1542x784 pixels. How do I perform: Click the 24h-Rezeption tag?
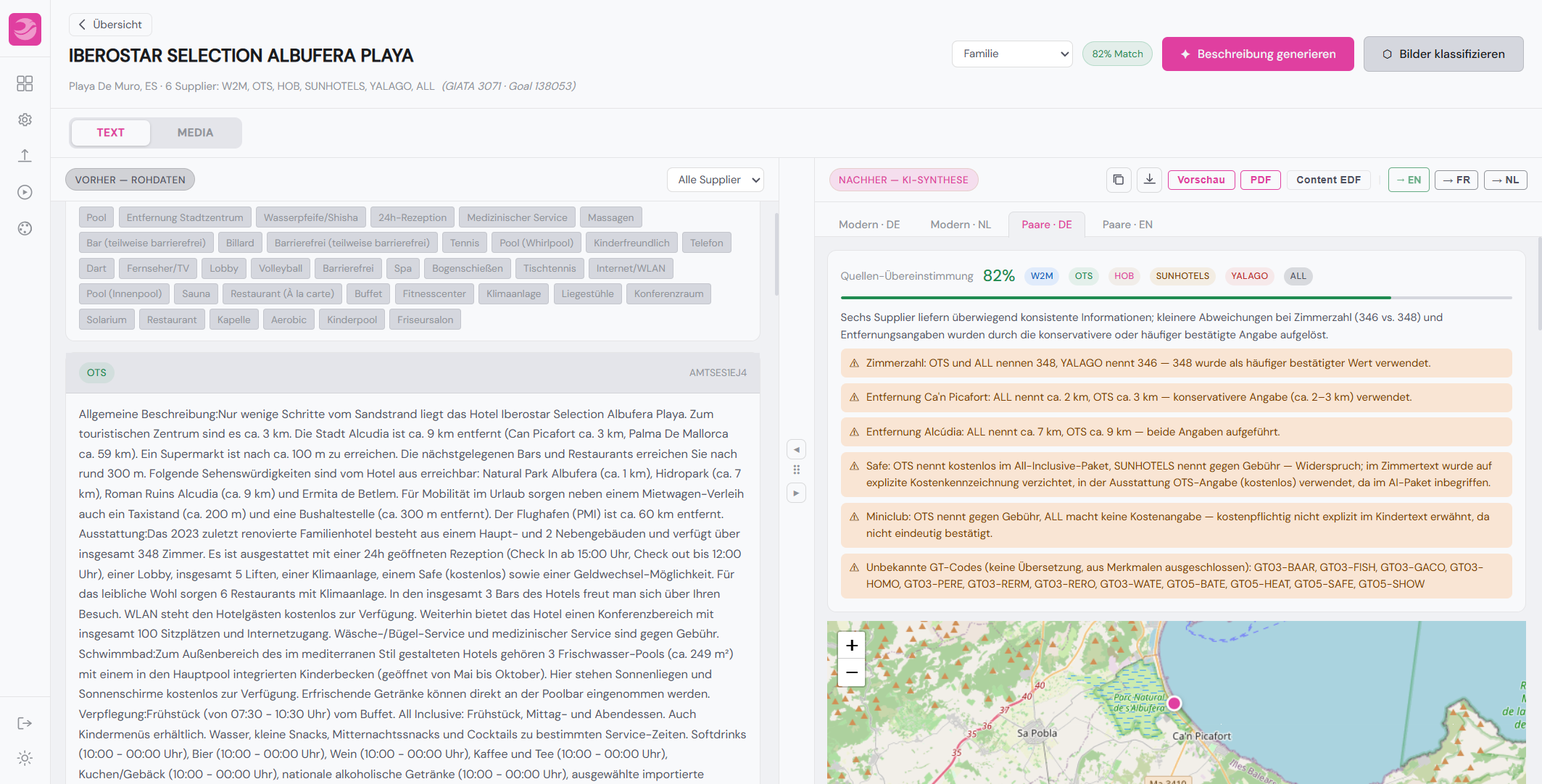click(x=413, y=217)
